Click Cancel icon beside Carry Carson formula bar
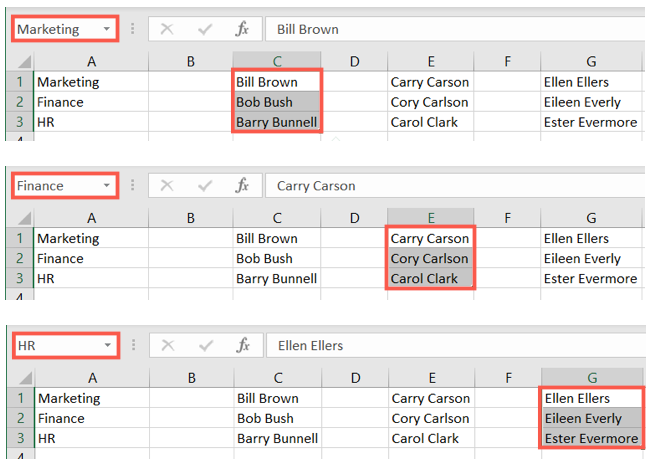The image size is (650, 463). pyautogui.click(x=167, y=185)
